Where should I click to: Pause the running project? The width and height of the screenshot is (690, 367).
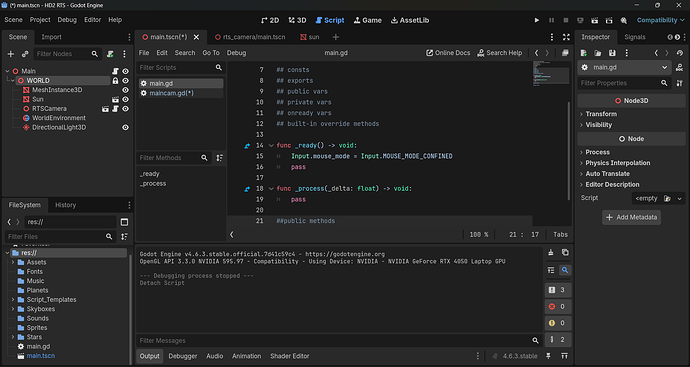[551, 20]
